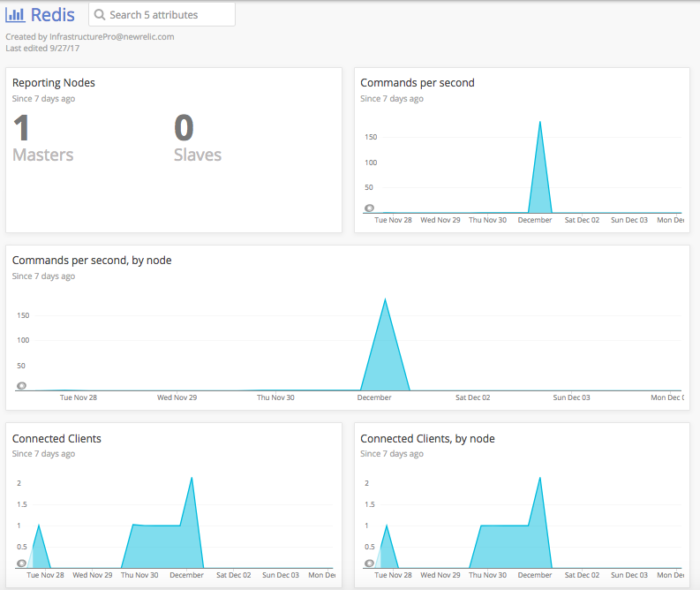Click zero marker in Connected Clients by node chart

pyautogui.click(x=369, y=563)
